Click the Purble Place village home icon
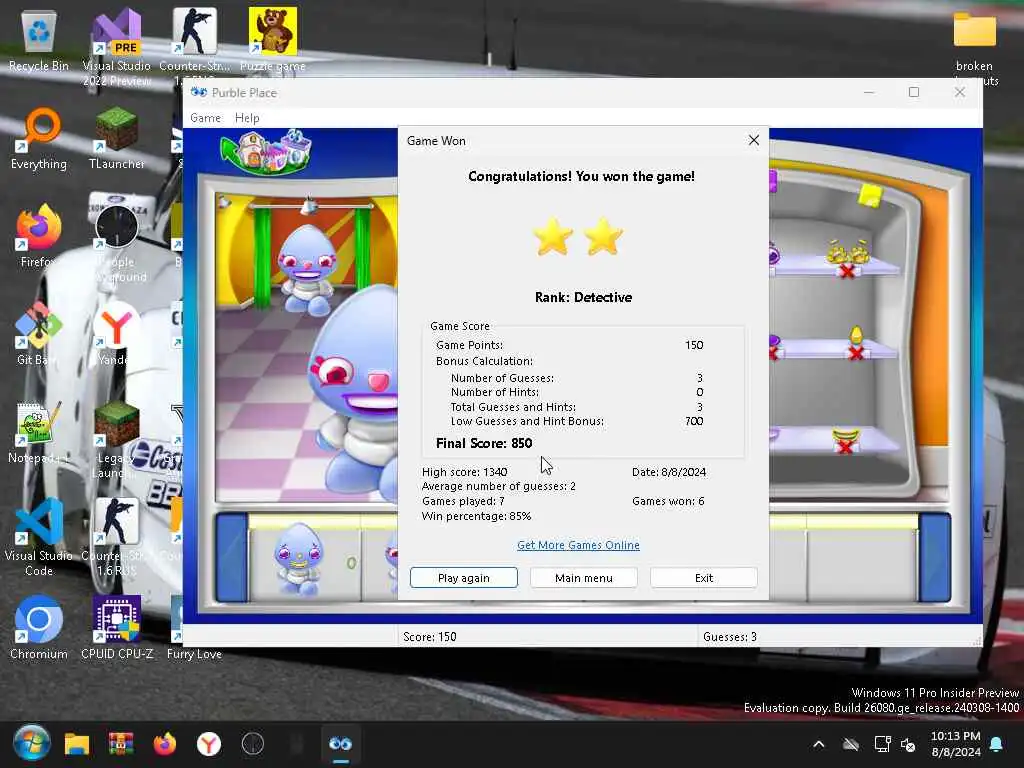 [x=266, y=152]
